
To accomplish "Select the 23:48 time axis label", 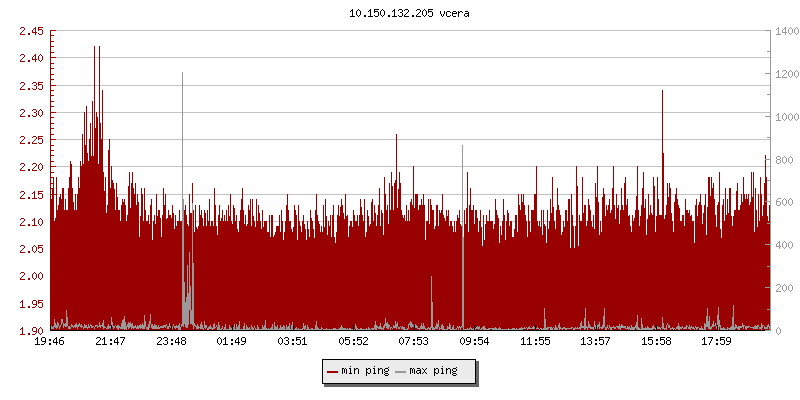I will (171, 342).
